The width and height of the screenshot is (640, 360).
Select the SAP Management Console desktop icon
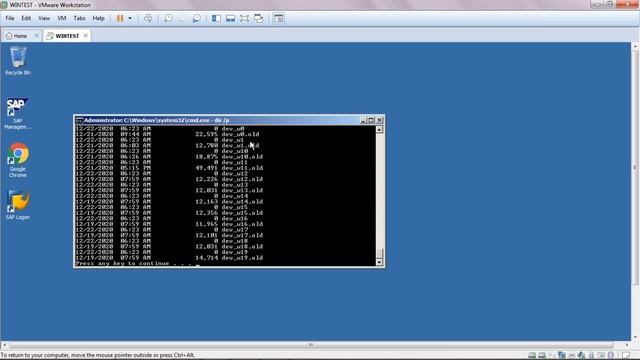[17, 113]
